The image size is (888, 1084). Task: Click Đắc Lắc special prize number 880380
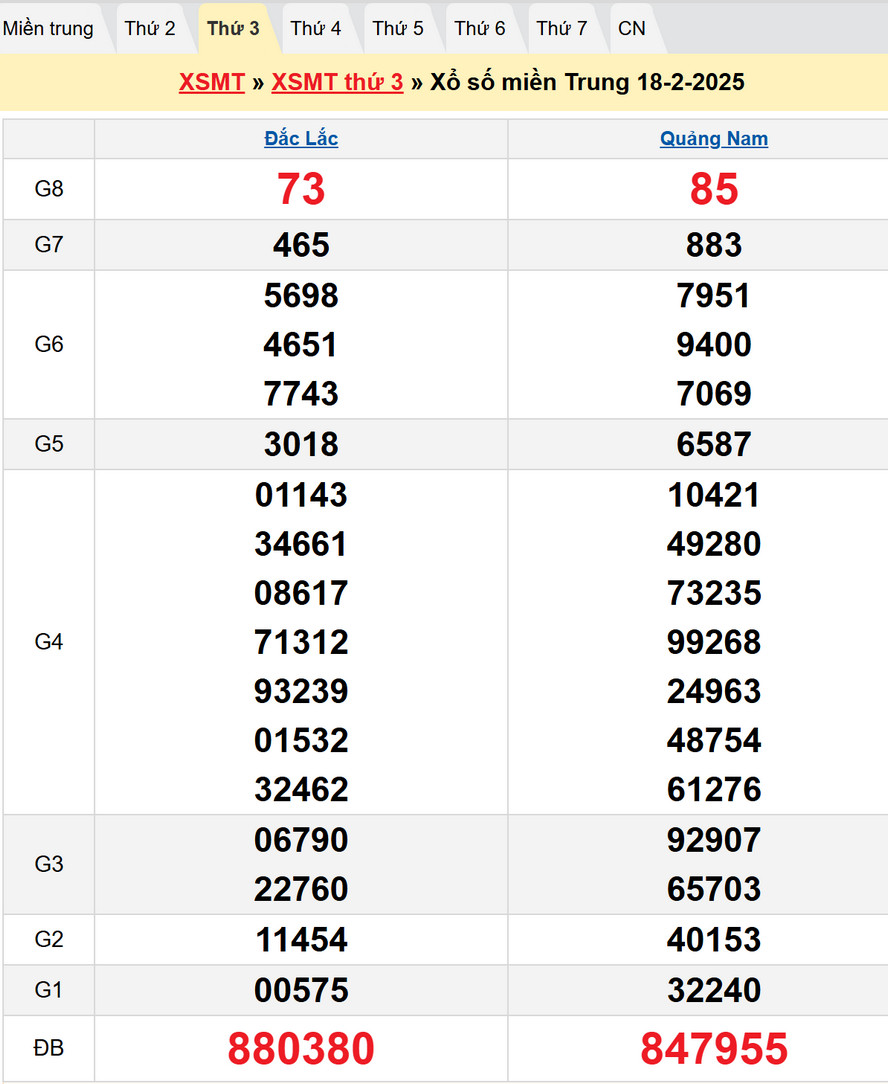tap(301, 1048)
